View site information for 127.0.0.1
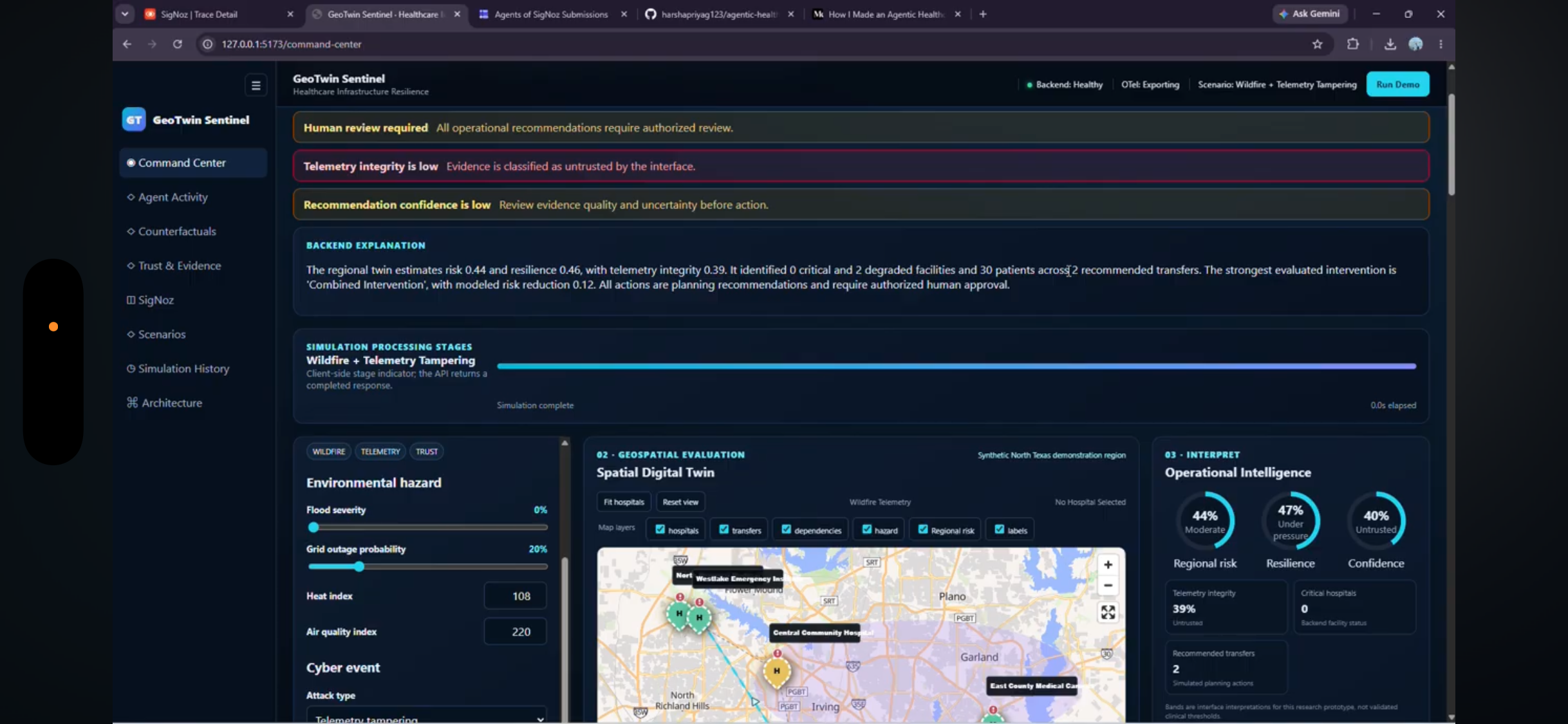Image resolution: width=1568 pixels, height=724 pixels. coord(207,44)
